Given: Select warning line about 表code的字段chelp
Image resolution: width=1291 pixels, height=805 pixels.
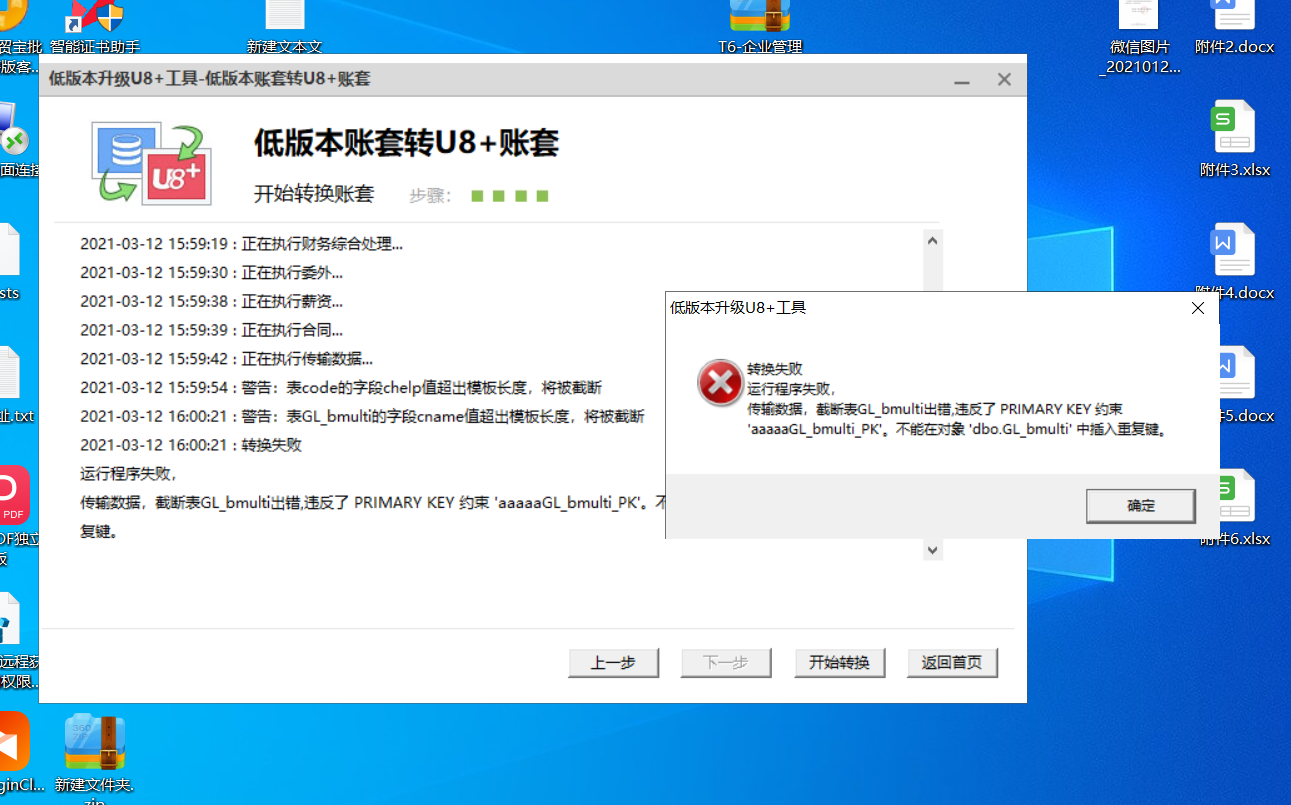Looking at the screenshot, I should [x=341, y=388].
